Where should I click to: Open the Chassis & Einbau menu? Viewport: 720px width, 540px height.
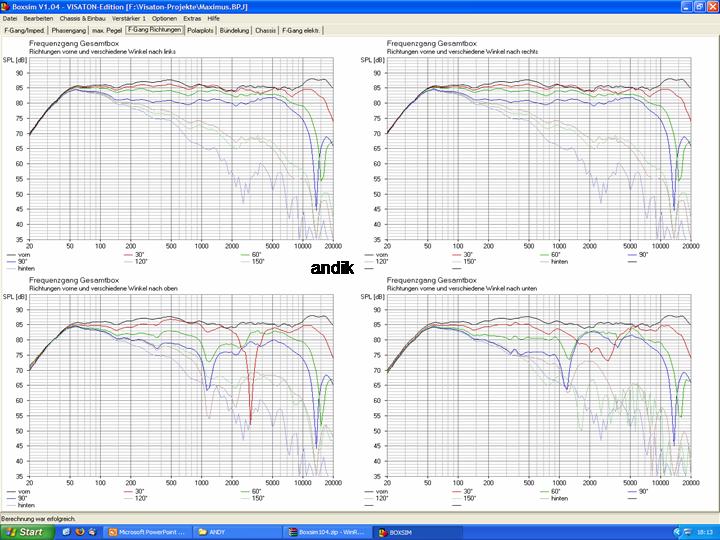[84, 18]
